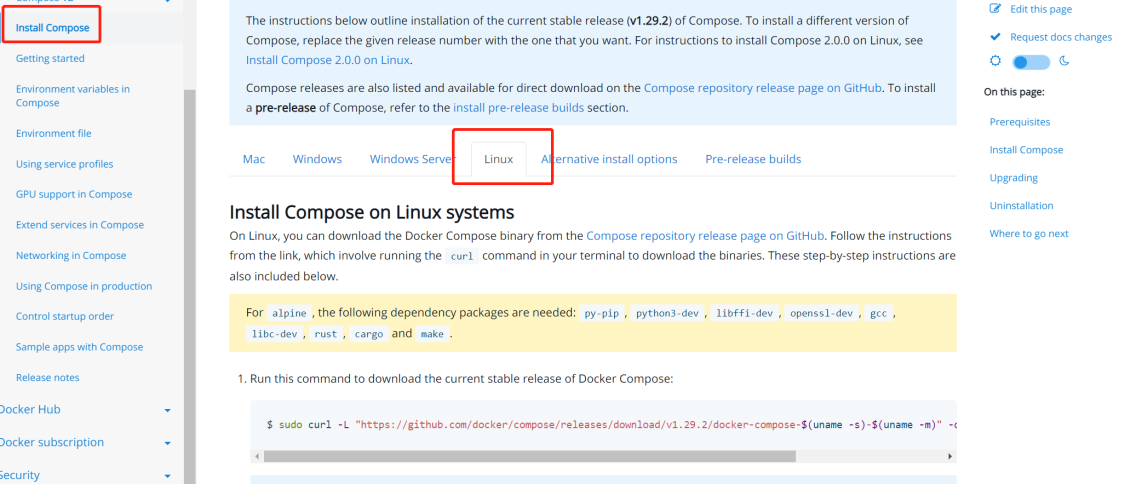Expand the Security sidebar section
The height and width of the screenshot is (484, 1125).
[167, 475]
